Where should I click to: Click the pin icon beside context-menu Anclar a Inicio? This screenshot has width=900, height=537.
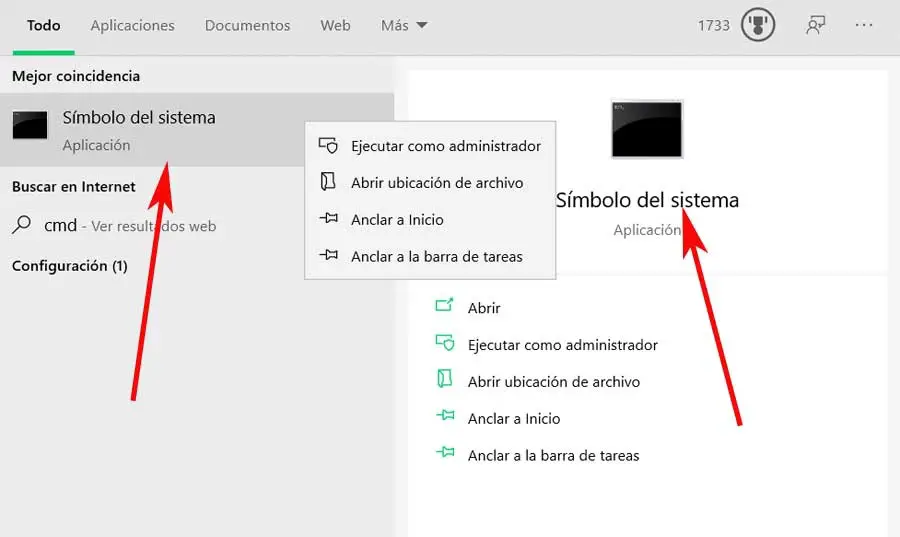(x=328, y=218)
